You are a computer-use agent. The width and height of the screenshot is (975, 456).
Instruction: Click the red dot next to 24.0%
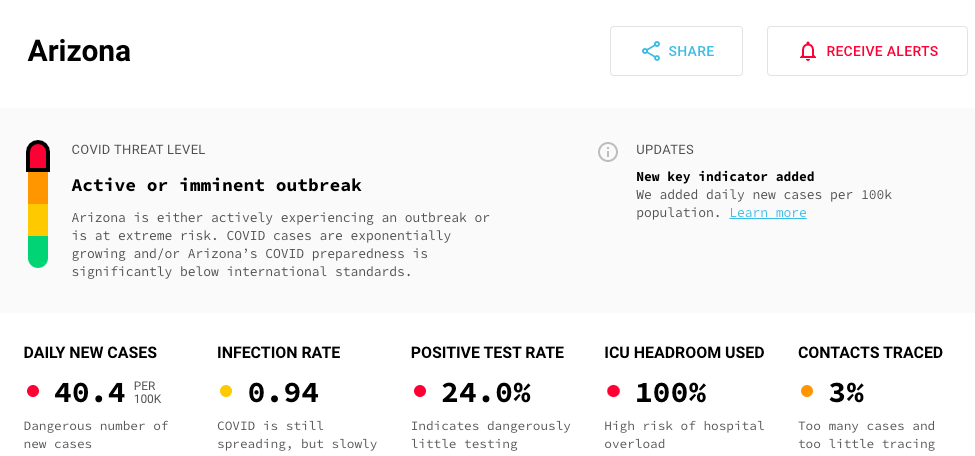pos(420,391)
